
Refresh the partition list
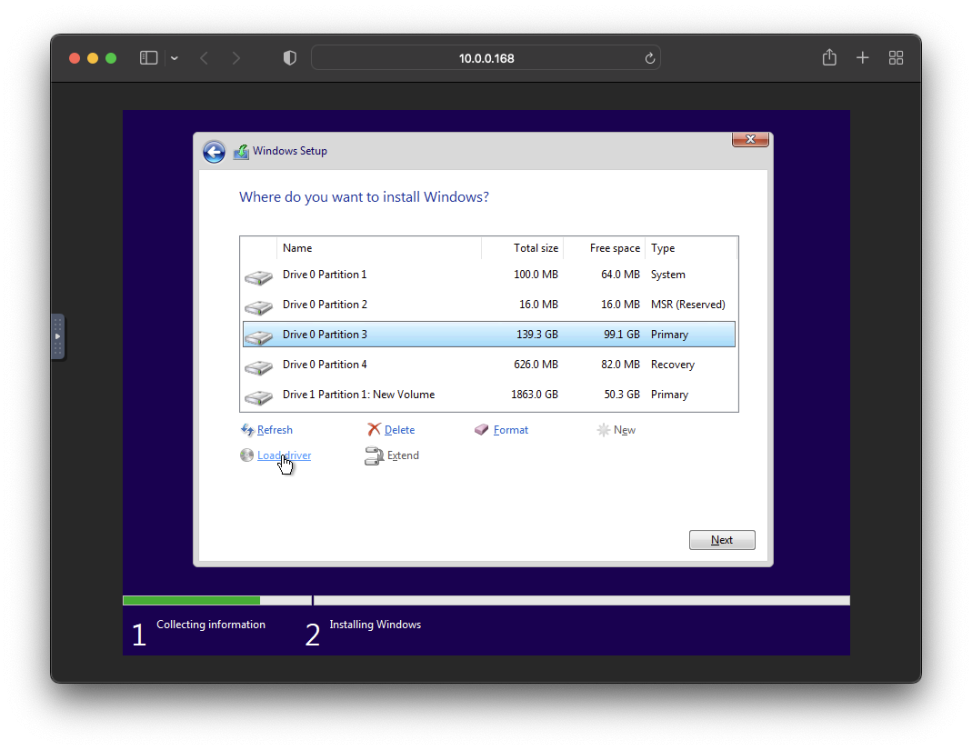coord(275,430)
